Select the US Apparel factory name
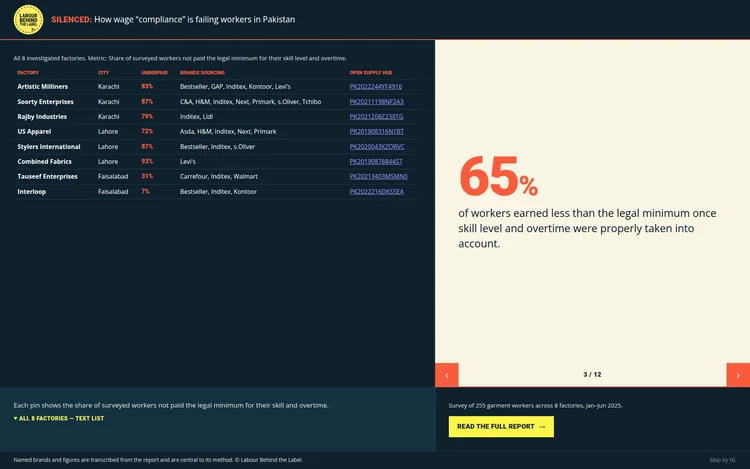Screen dimensions: 750x469 click(34, 131)
